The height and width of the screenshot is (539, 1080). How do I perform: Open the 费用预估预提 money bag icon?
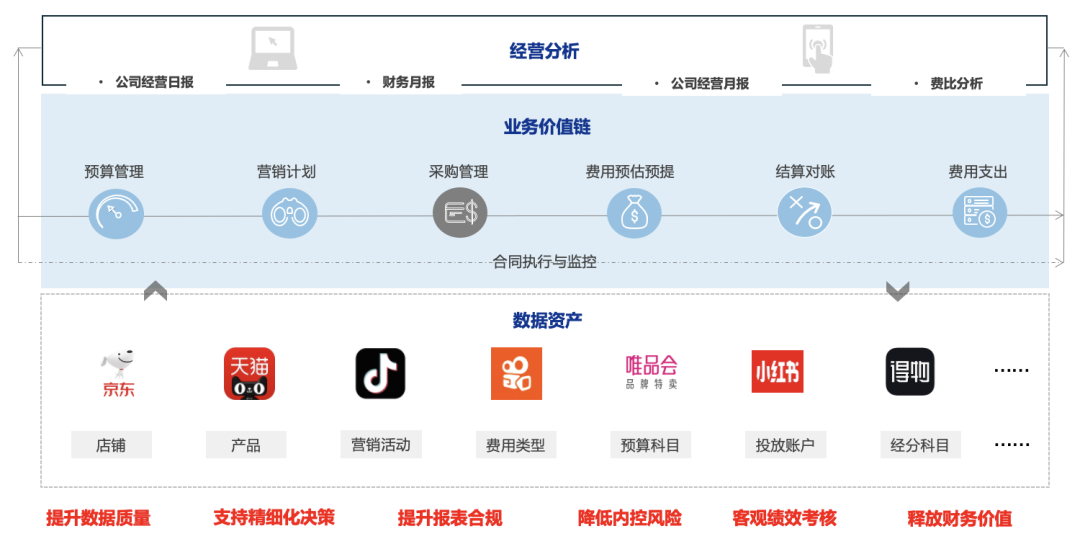[x=634, y=213]
